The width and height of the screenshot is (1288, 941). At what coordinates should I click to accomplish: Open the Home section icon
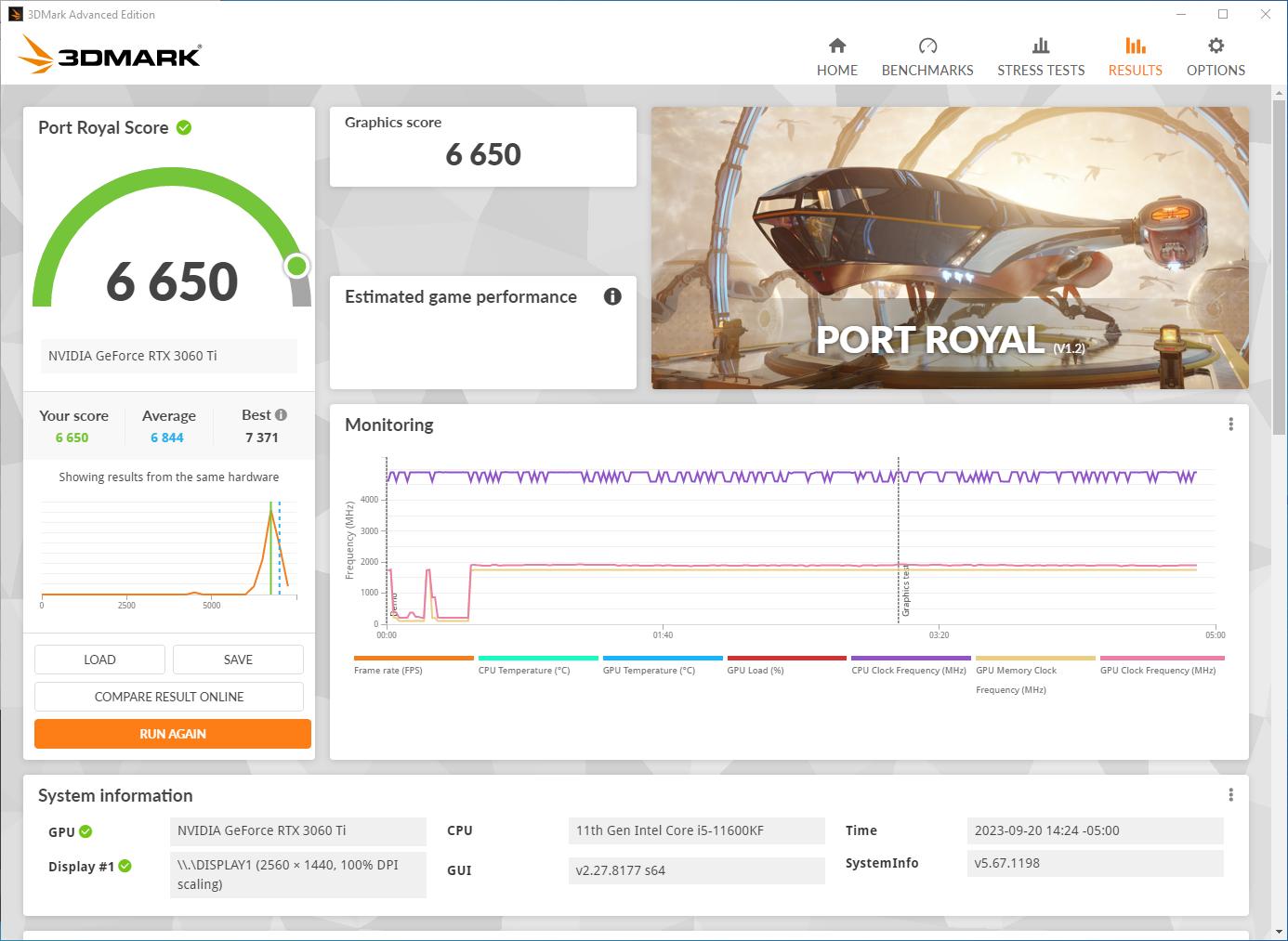[x=836, y=46]
